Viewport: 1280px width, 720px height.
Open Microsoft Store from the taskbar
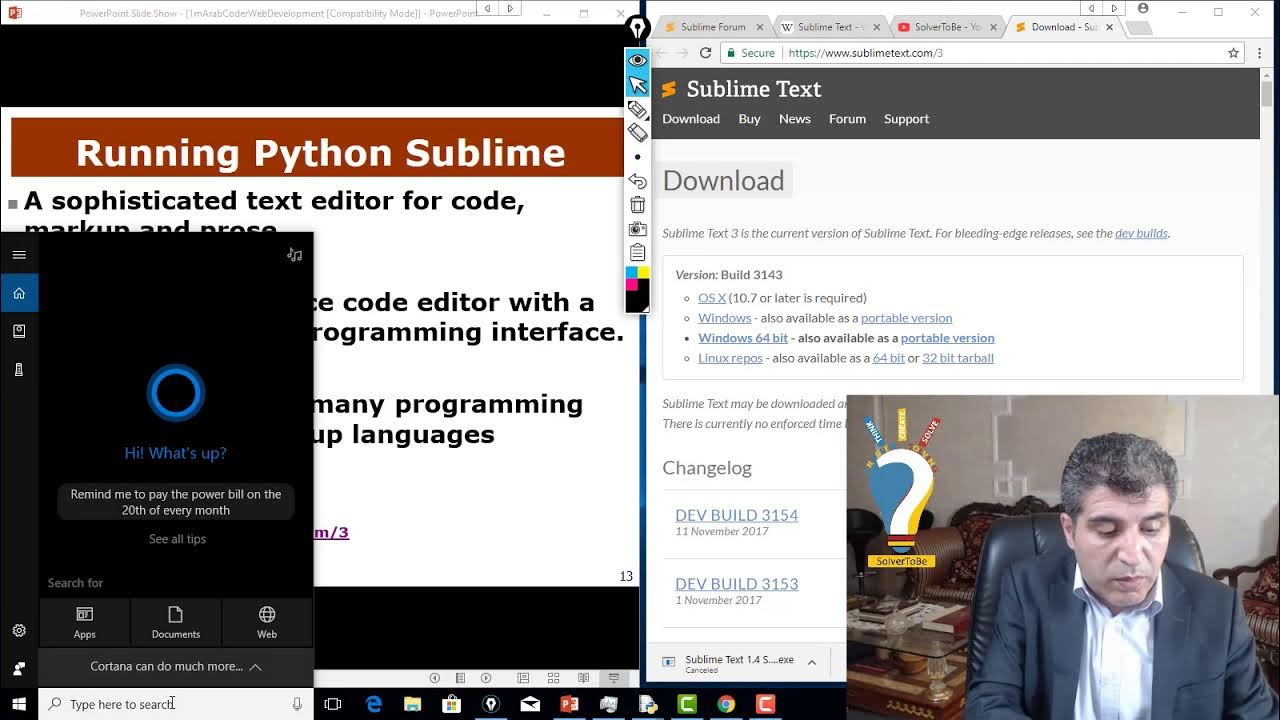(451, 704)
